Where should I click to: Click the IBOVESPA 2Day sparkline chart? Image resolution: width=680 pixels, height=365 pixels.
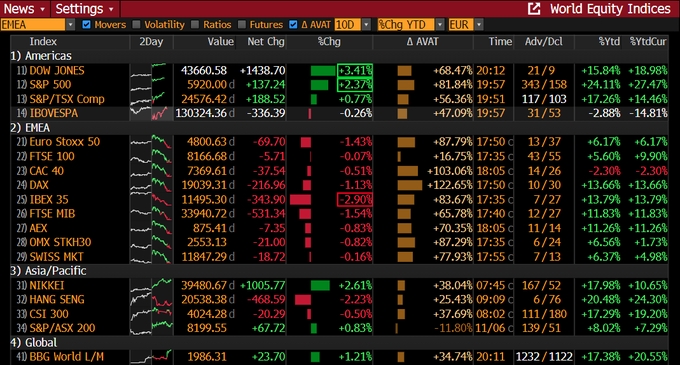pyautogui.click(x=150, y=113)
